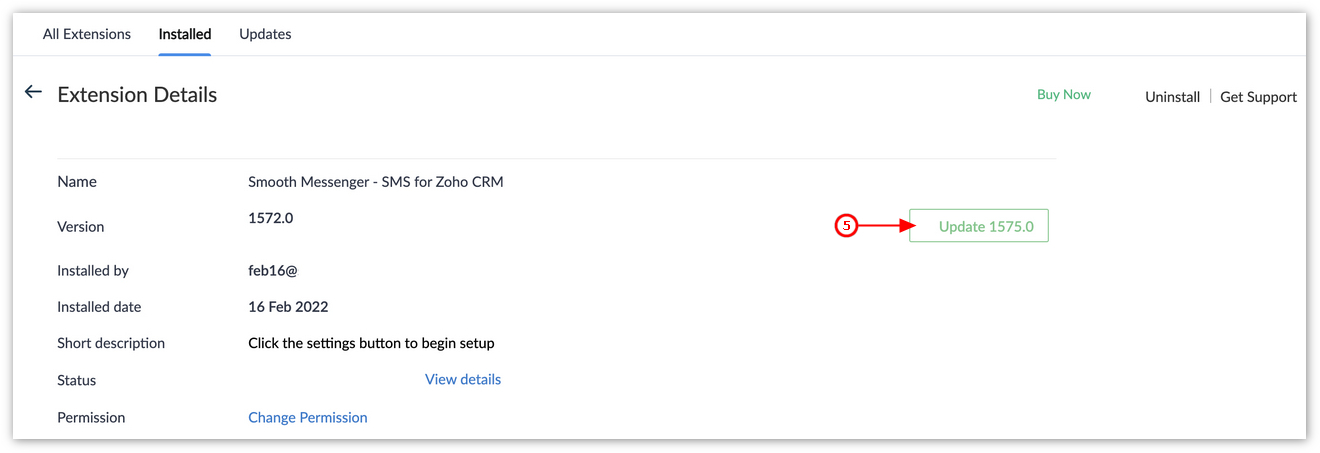Click the red circled number 5 marker
Screen dimensions: 1320x453
pyautogui.click(x=846, y=226)
